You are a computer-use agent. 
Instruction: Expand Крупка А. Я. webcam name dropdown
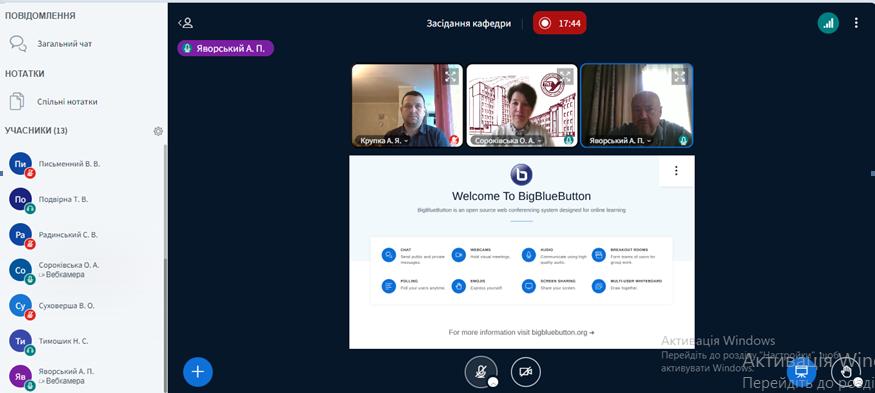(384, 141)
